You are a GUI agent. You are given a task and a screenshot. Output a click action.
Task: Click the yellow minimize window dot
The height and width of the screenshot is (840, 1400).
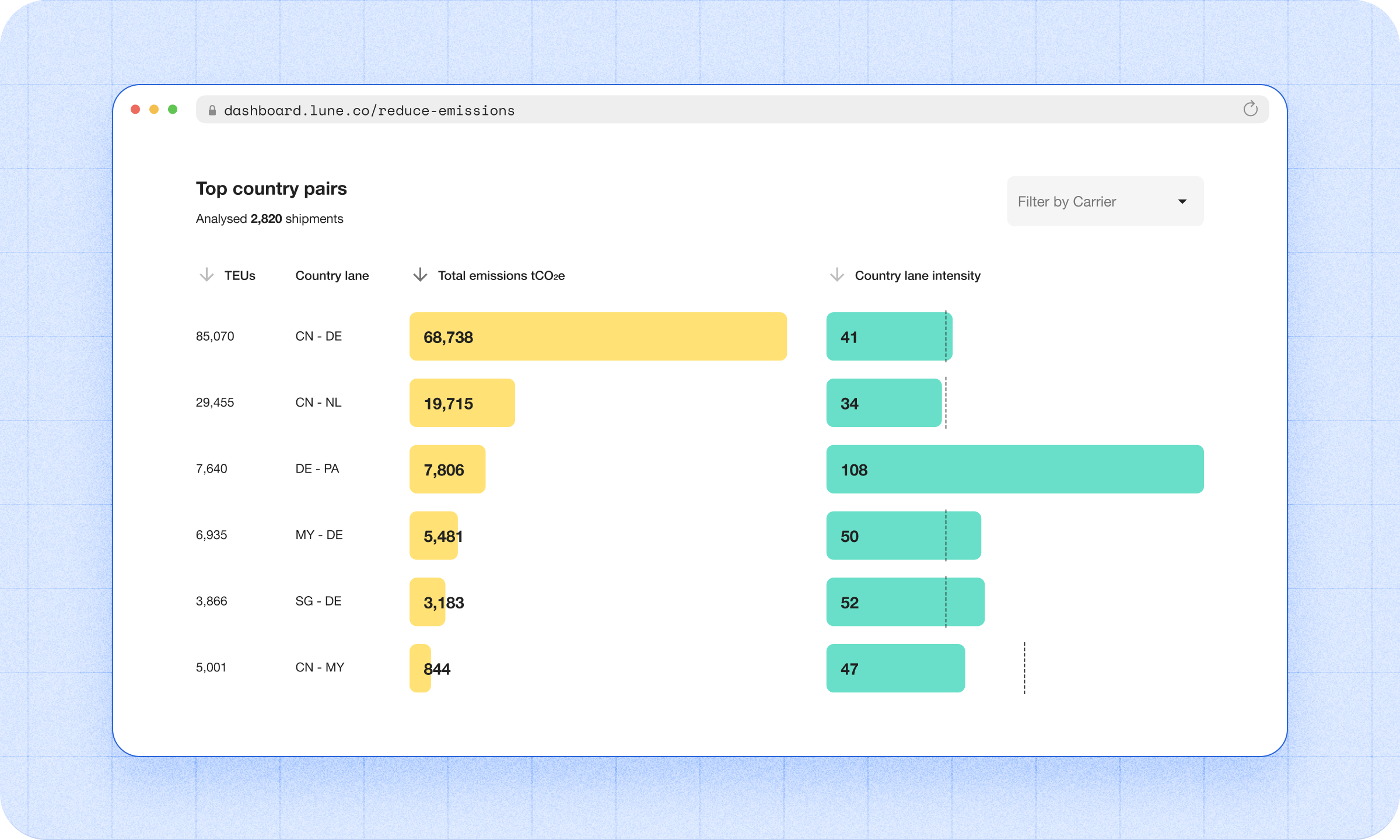click(154, 110)
